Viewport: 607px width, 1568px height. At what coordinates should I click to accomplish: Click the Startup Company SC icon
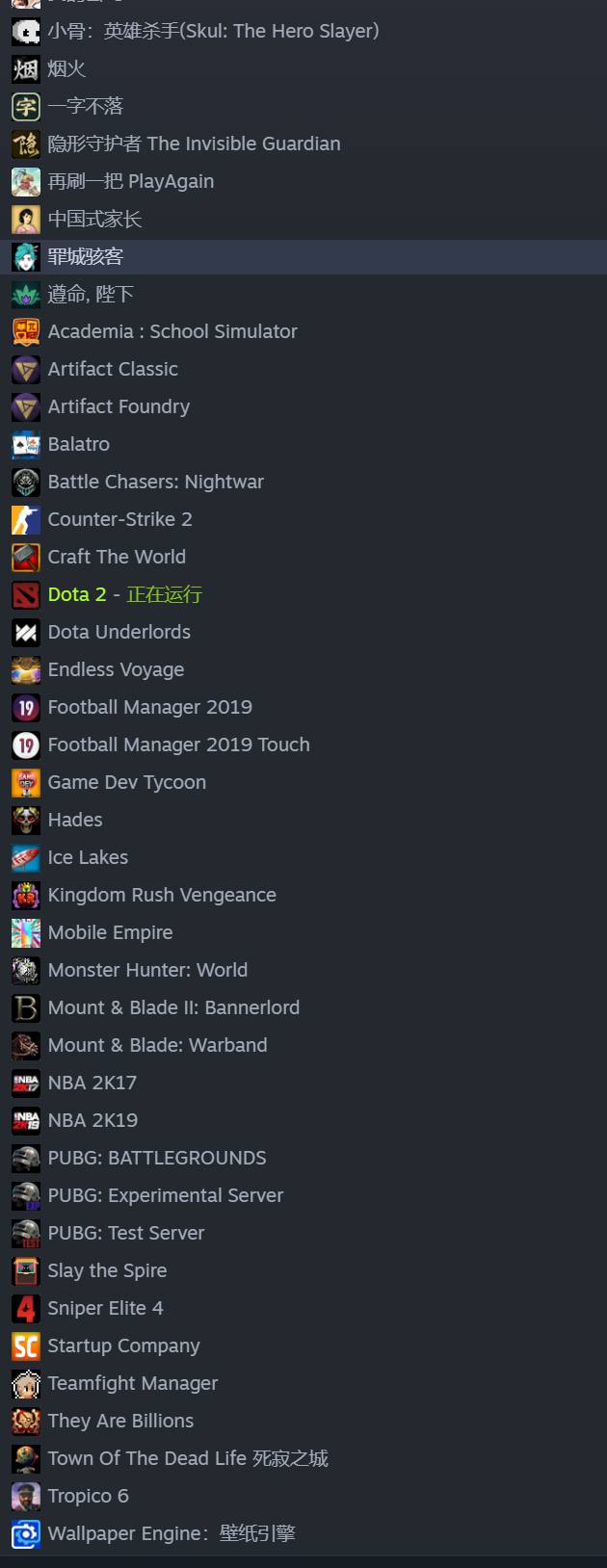[26, 1346]
